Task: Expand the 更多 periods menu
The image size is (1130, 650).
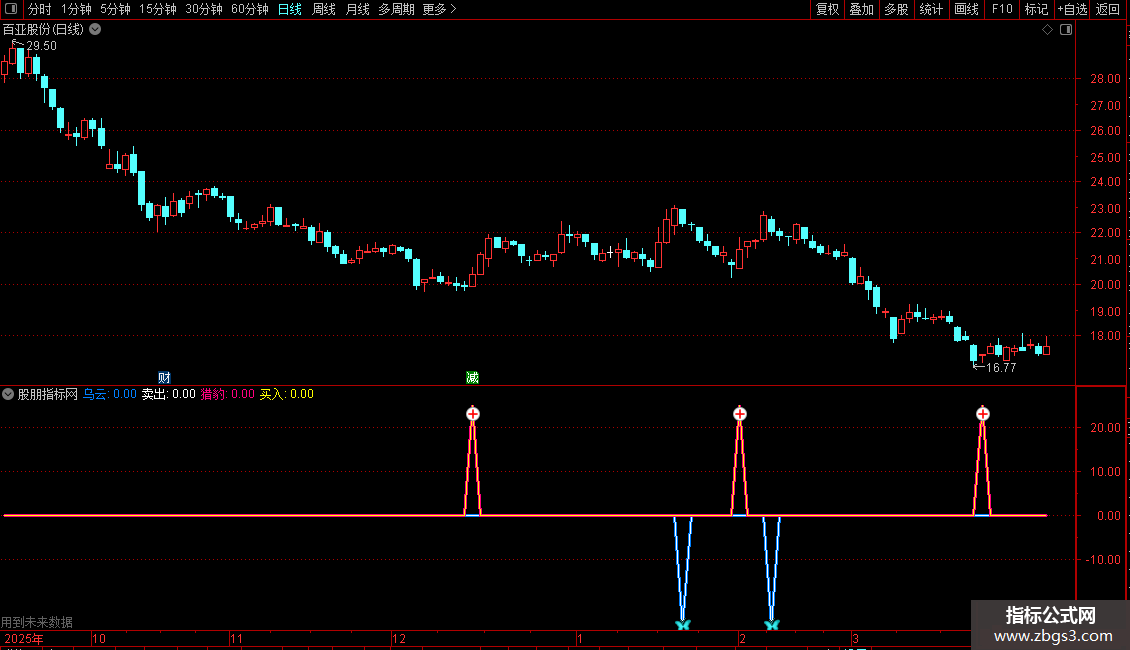Action: [x=439, y=9]
